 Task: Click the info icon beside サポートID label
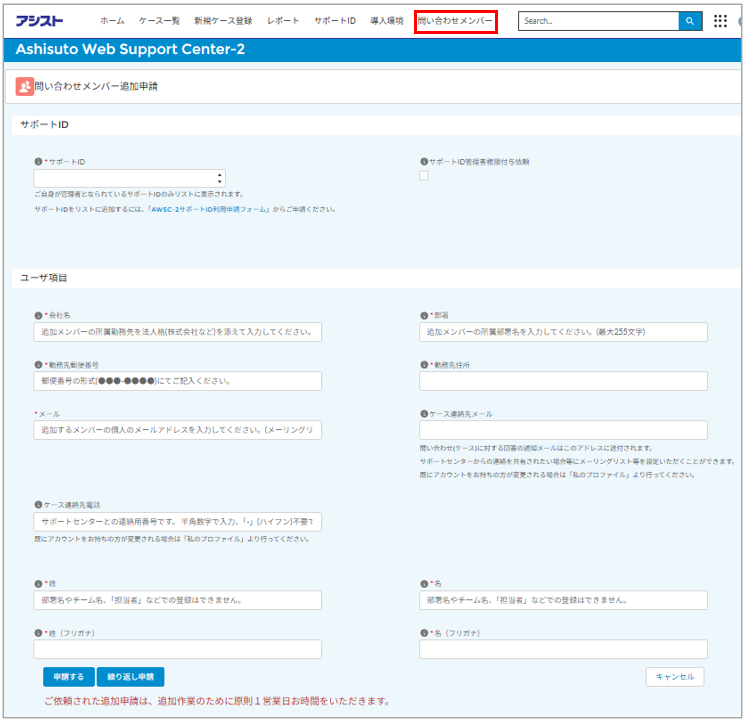pos(38,161)
